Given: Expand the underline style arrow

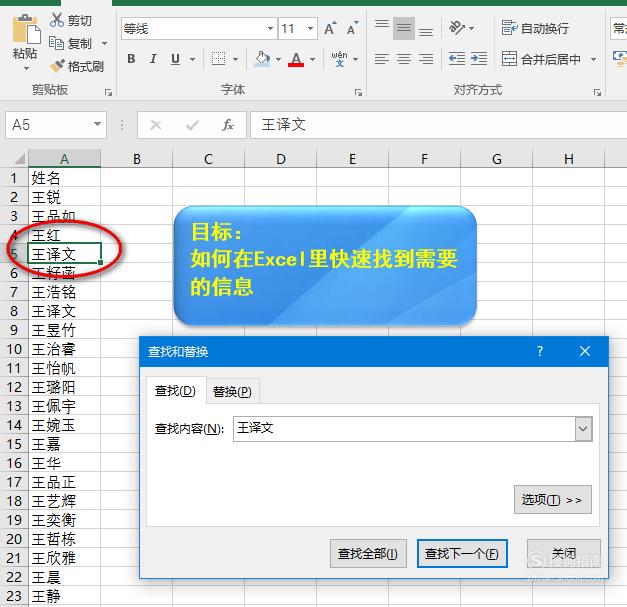Looking at the screenshot, I should tap(192, 59).
